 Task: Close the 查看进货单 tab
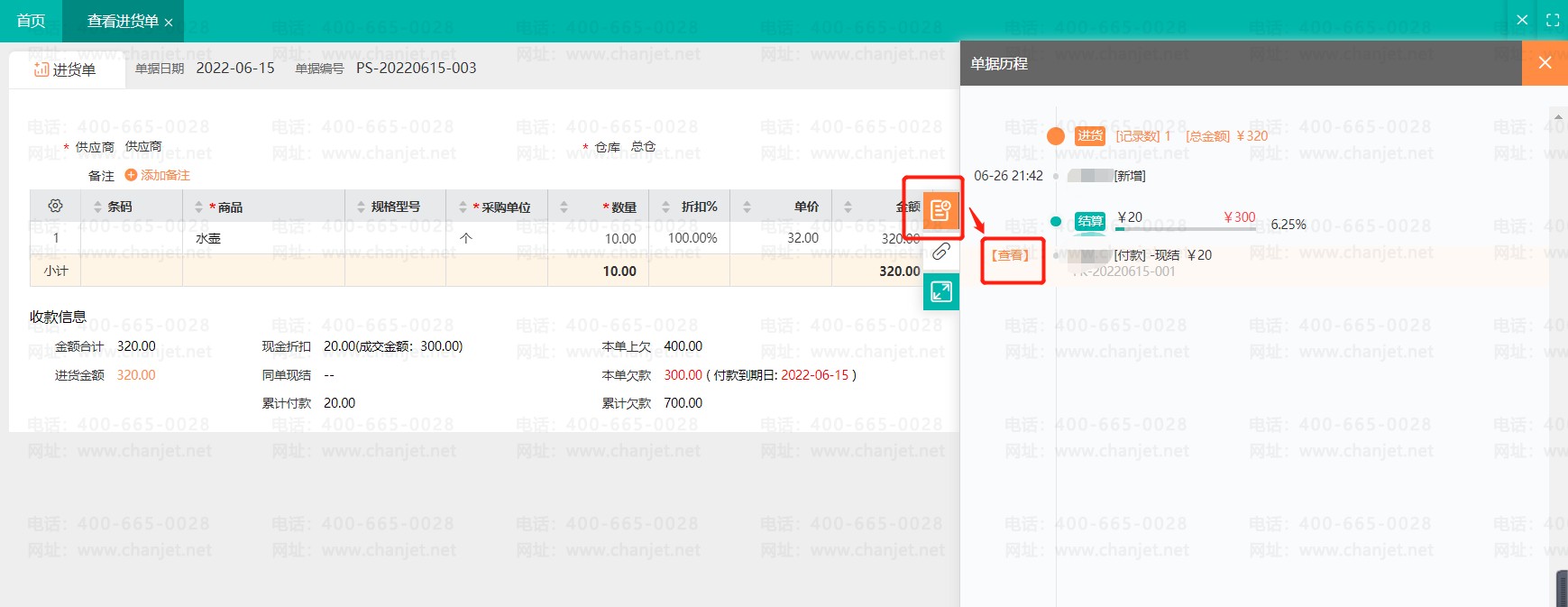pos(169,23)
